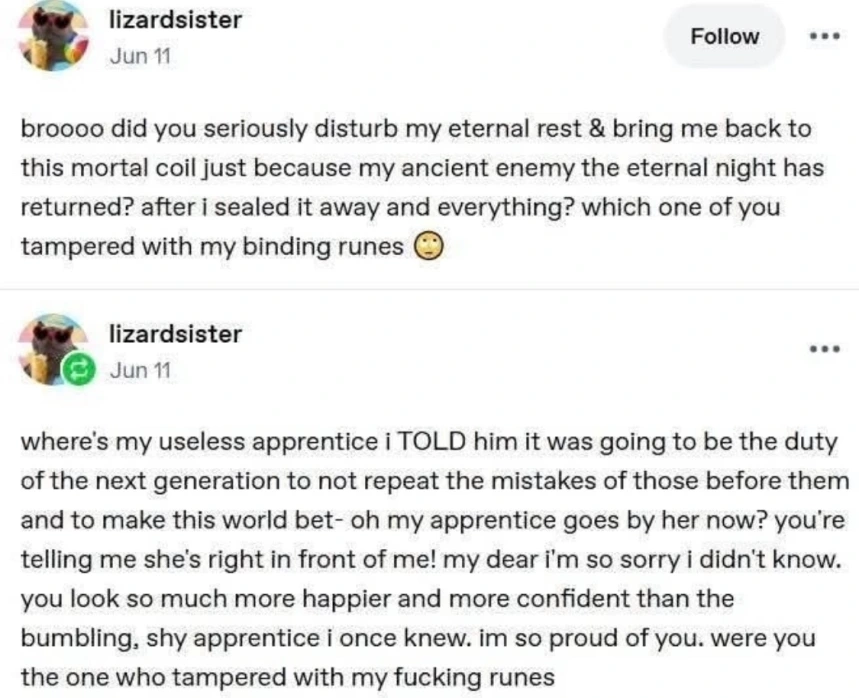Open the lizardsister username on the reblog
The width and height of the screenshot is (859, 698).
pyautogui.click(x=174, y=333)
